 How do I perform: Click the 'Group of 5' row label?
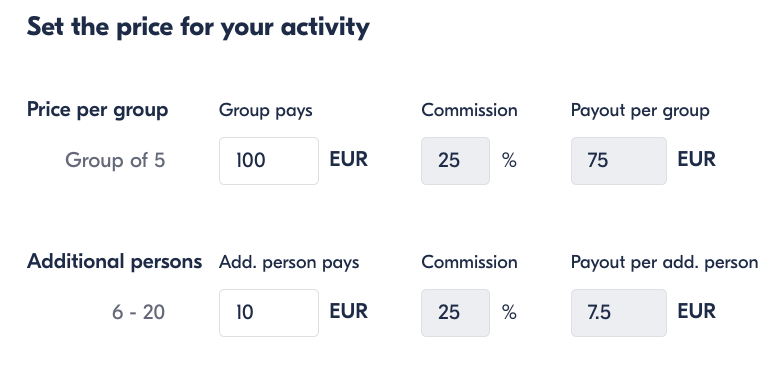(x=115, y=160)
